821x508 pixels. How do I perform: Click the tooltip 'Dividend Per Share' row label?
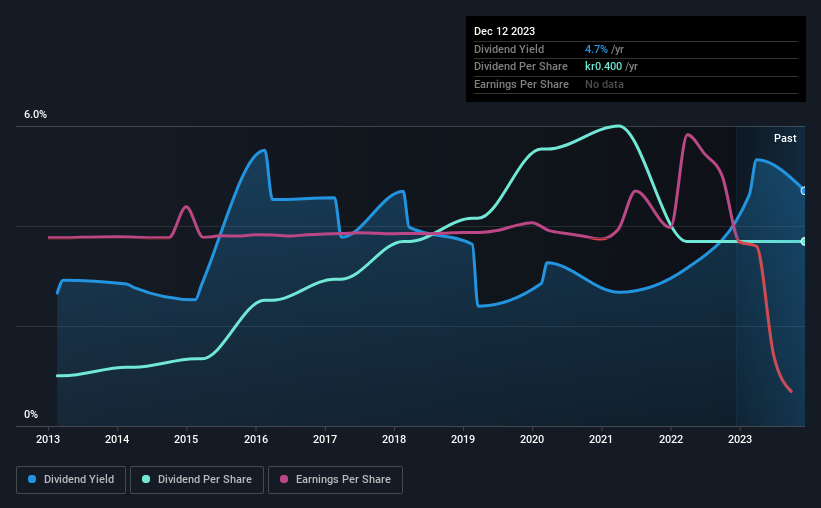point(520,67)
